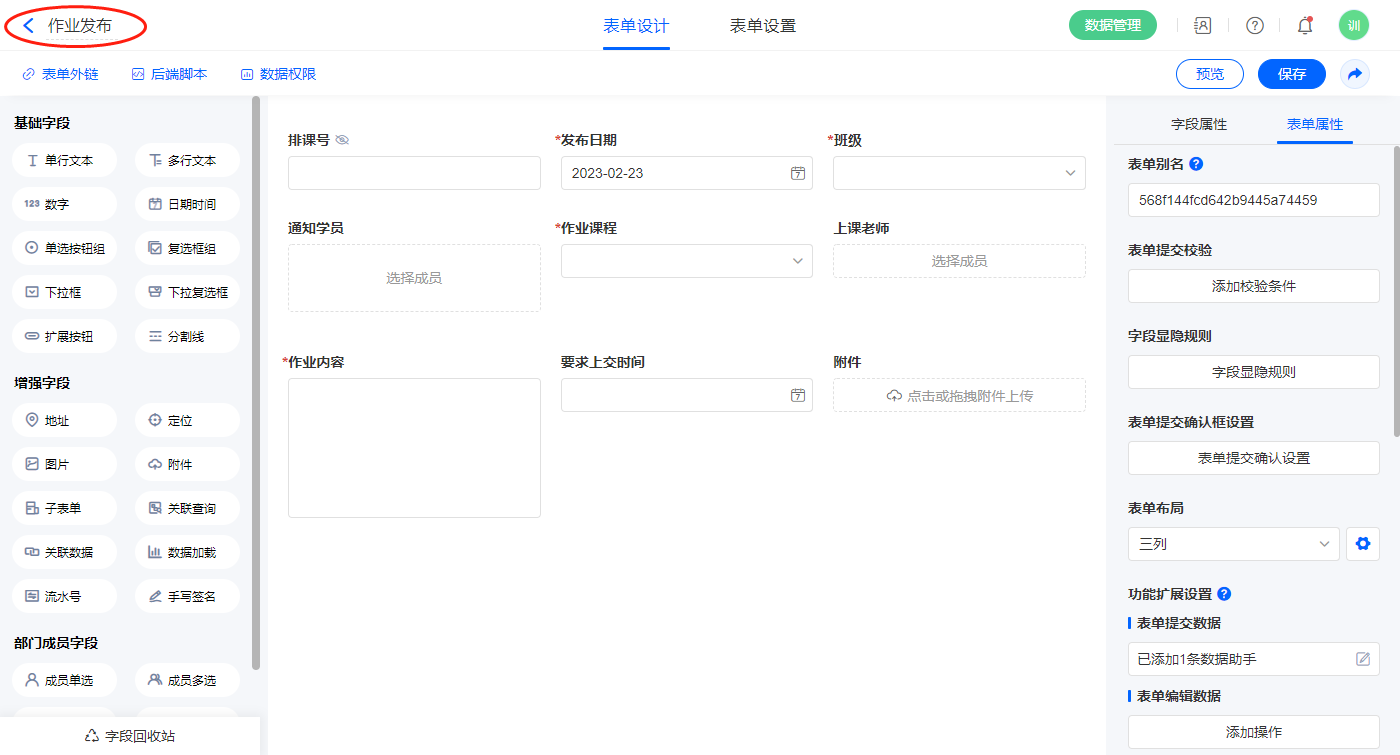This screenshot has height=755, width=1400.
Task: Click the back arrow beside 作业发布
Action: 29,26
